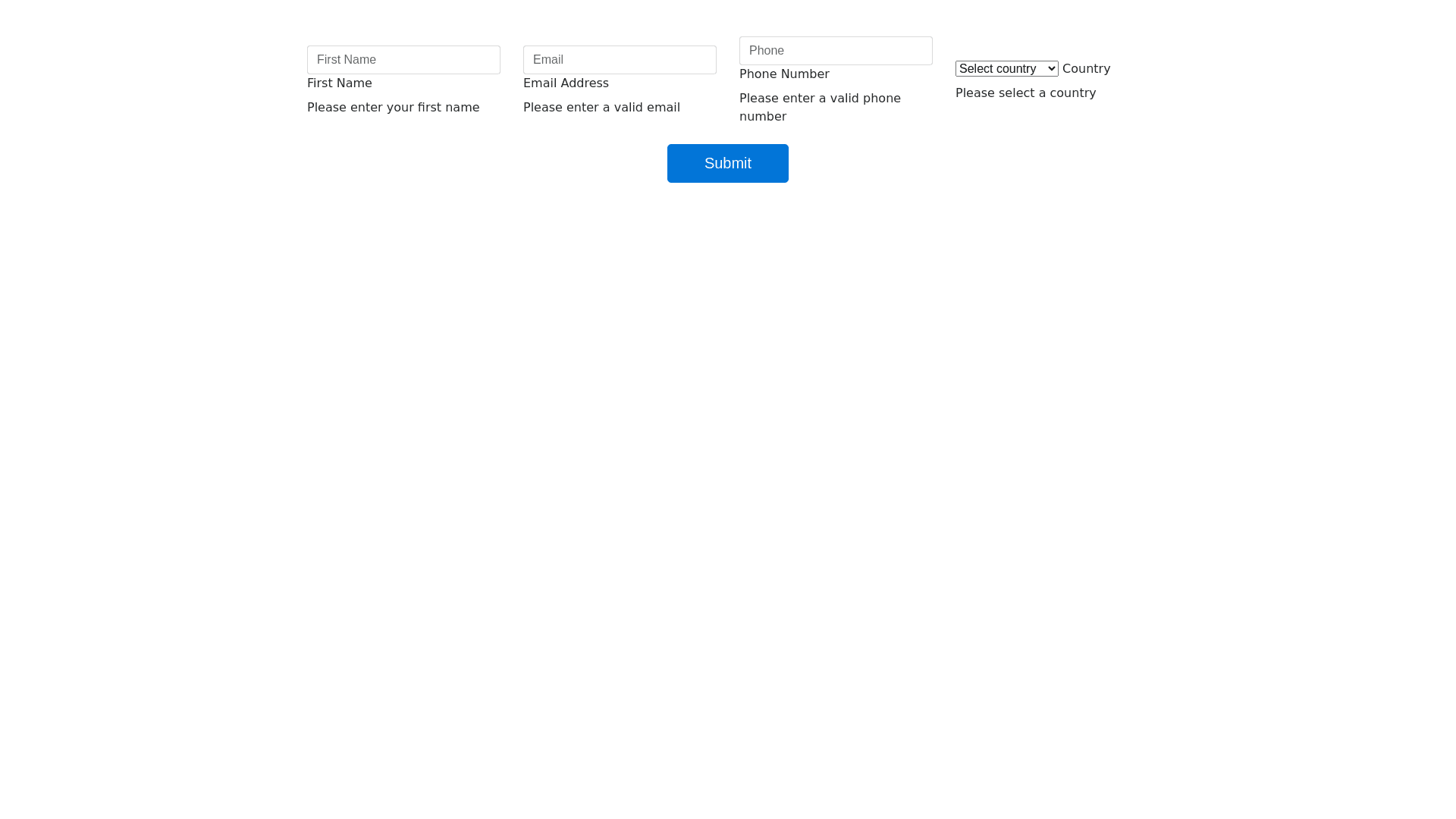This screenshot has width=1456, height=819.
Task: Click the 'Phone Number' label
Action: [x=784, y=74]
